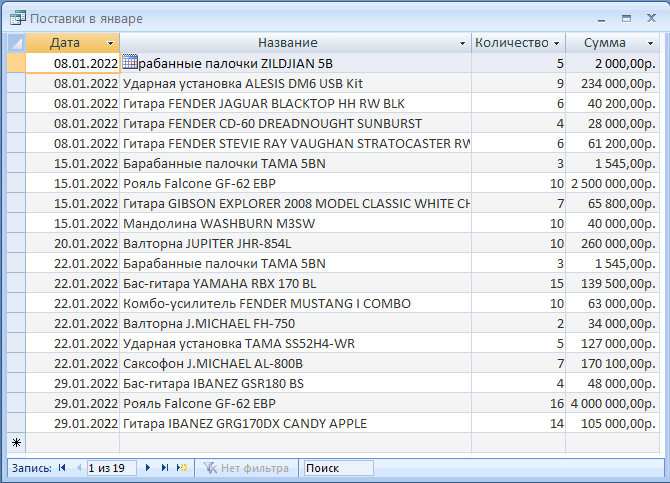Image resolution: width=670 pixels, height=483 pixels.
Task: Open date picker calendar icon in first row
Action: pyautogui.click(x=130, y=62)
